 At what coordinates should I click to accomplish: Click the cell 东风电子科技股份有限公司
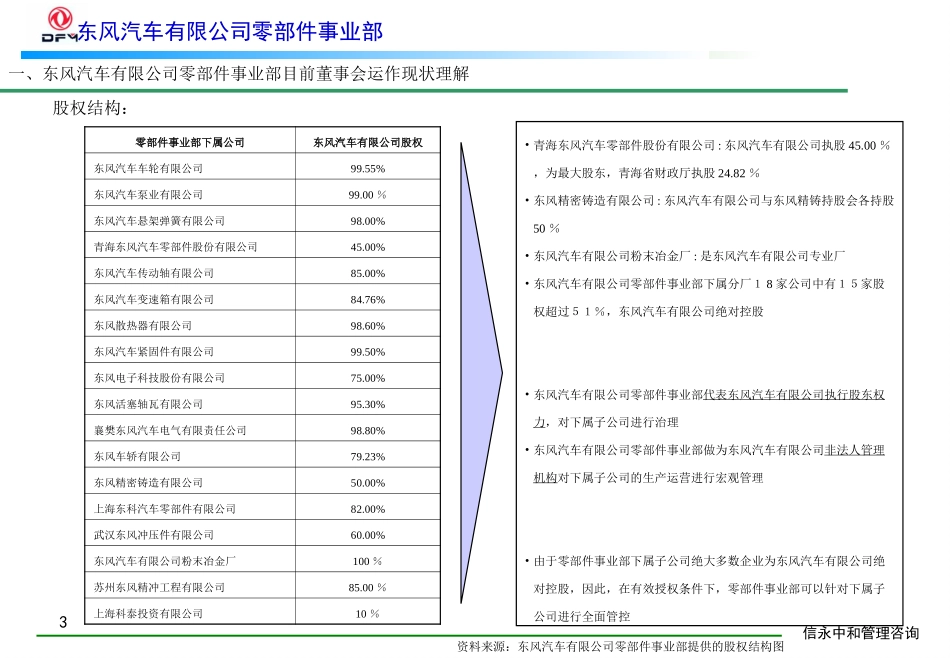coord(159,377)
